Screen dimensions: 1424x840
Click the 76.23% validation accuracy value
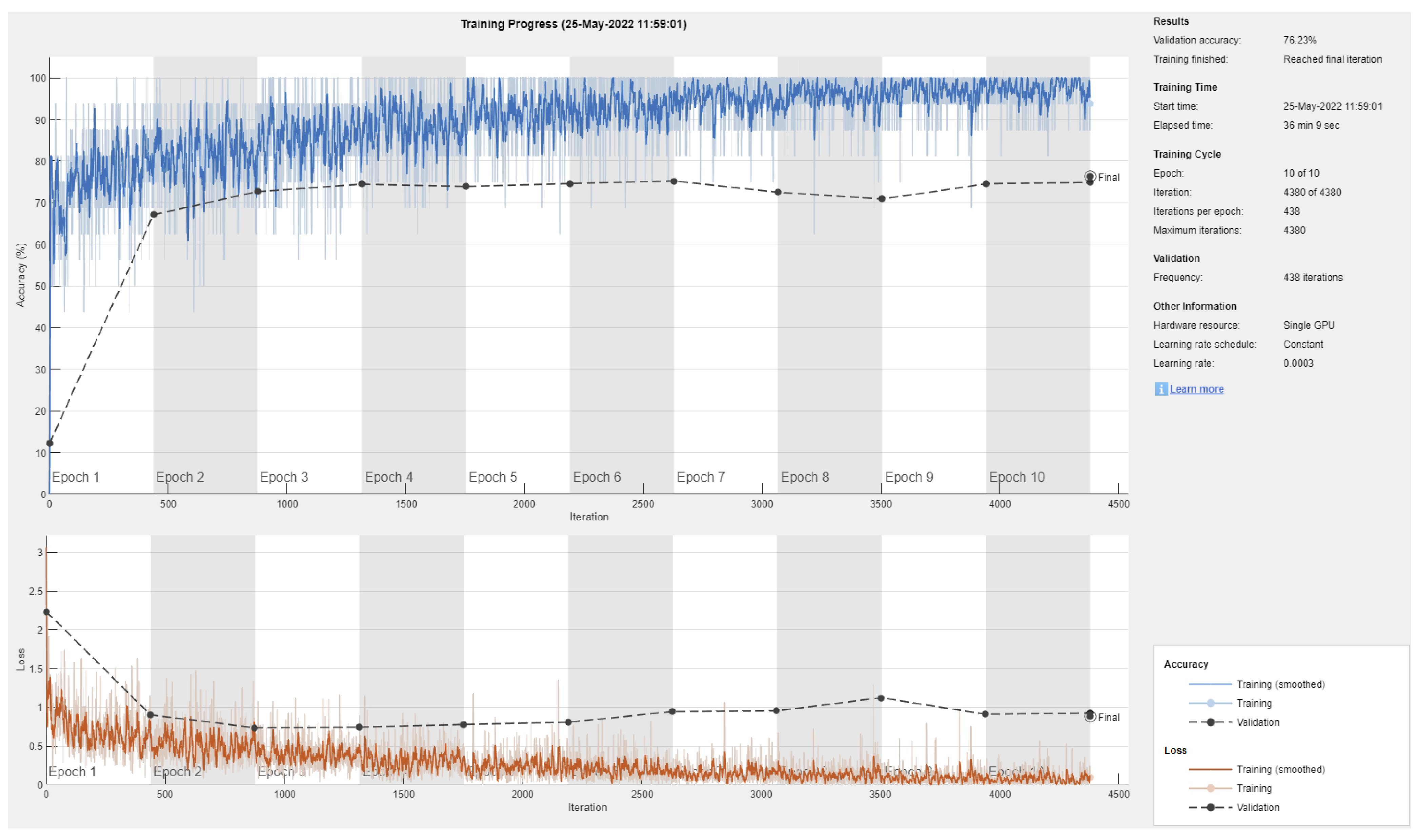1300,40
